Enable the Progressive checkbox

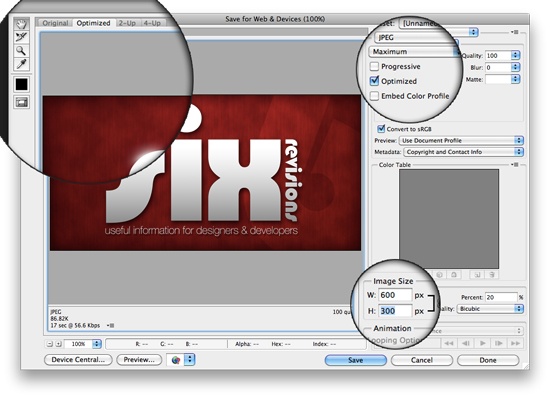click(x=375, y=66)
